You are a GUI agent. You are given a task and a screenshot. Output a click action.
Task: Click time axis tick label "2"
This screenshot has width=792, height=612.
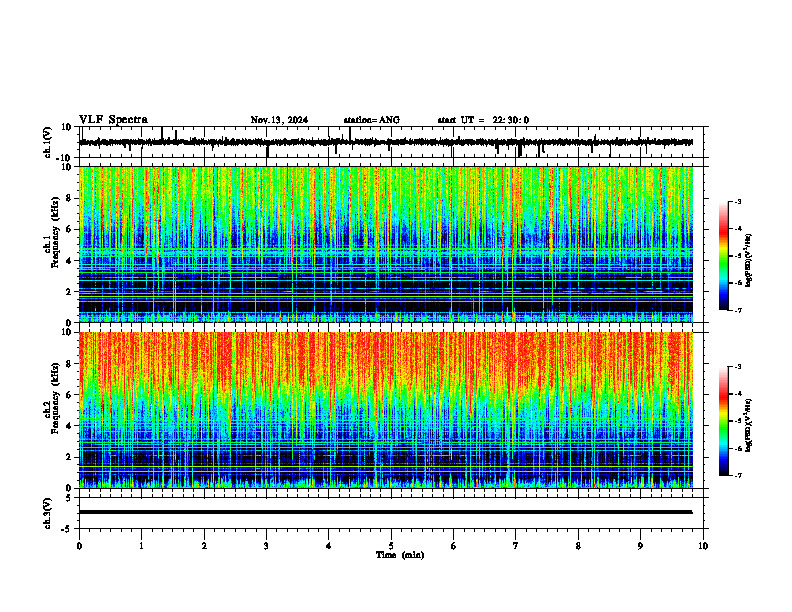point(204,546)
